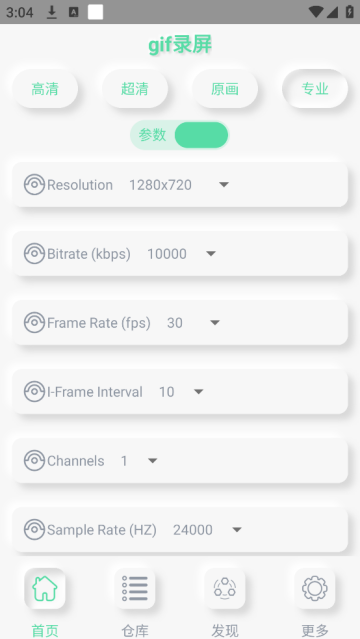Open the 仓库 list icon
Image resolution: width=360 pixels, height=639 pixels.
pos(135,588)
